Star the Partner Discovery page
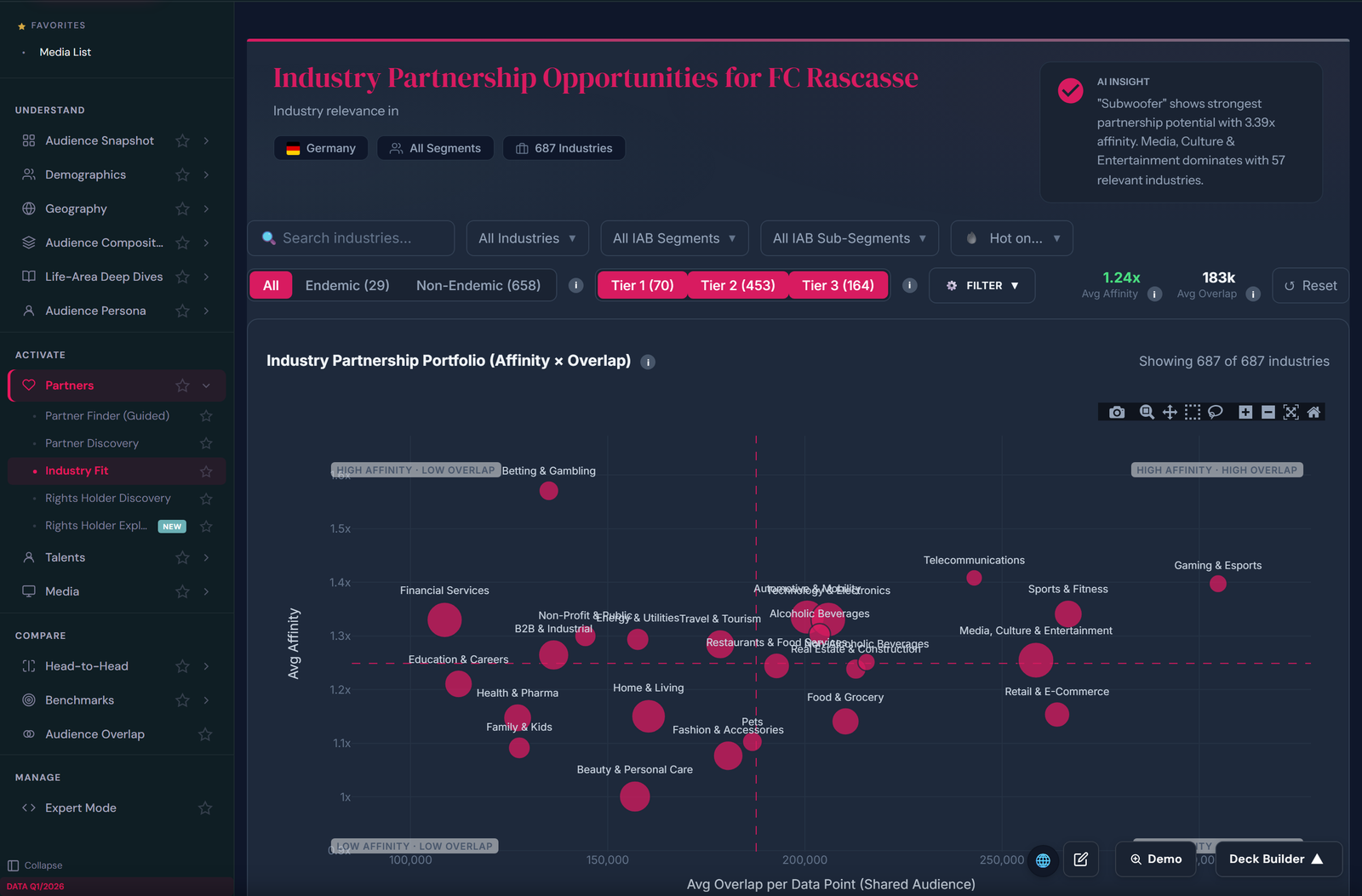Image resolution: width=1362 pixels, height=896 pixels. pyautogui.click(x=206, y=443)
